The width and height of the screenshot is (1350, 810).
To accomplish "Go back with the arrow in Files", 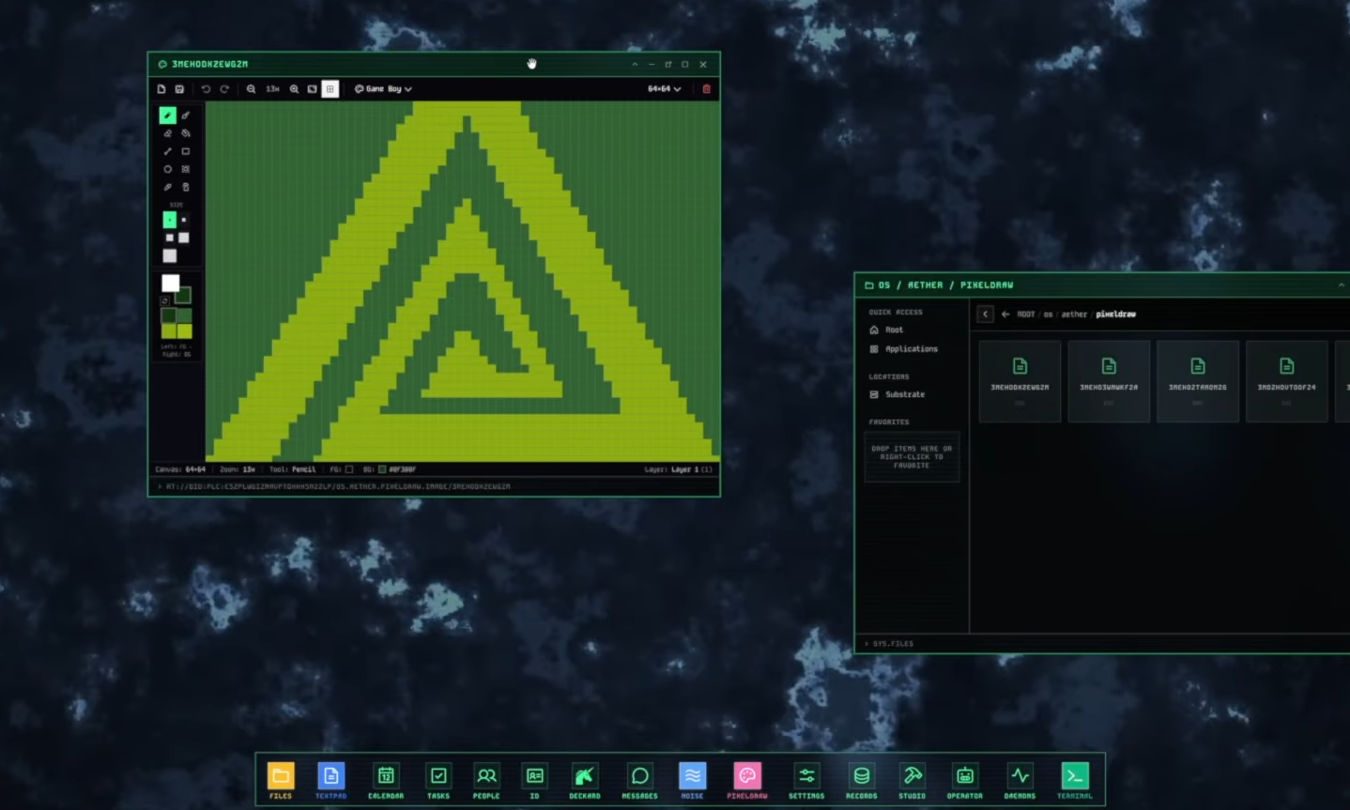I will [x=1005, y=314].
